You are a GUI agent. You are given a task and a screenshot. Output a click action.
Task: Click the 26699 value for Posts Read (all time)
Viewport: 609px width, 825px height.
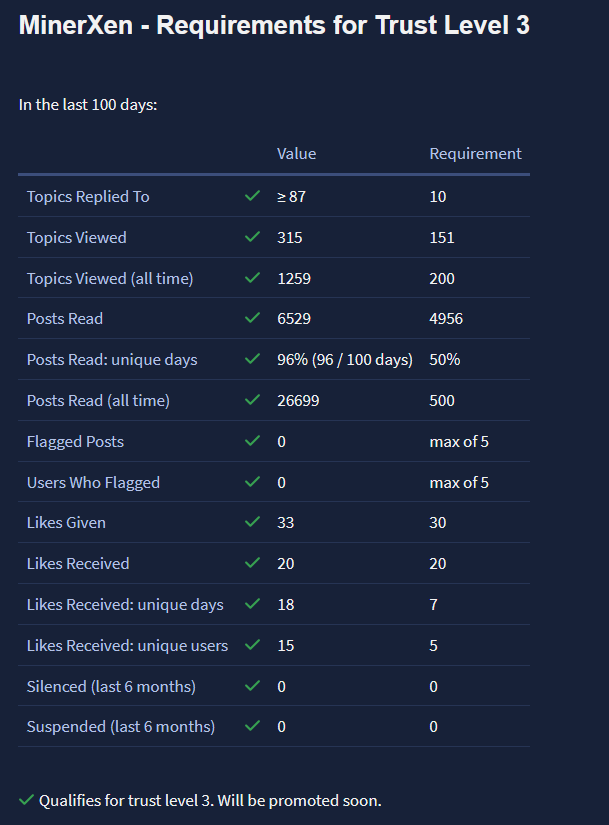point(299,400)
